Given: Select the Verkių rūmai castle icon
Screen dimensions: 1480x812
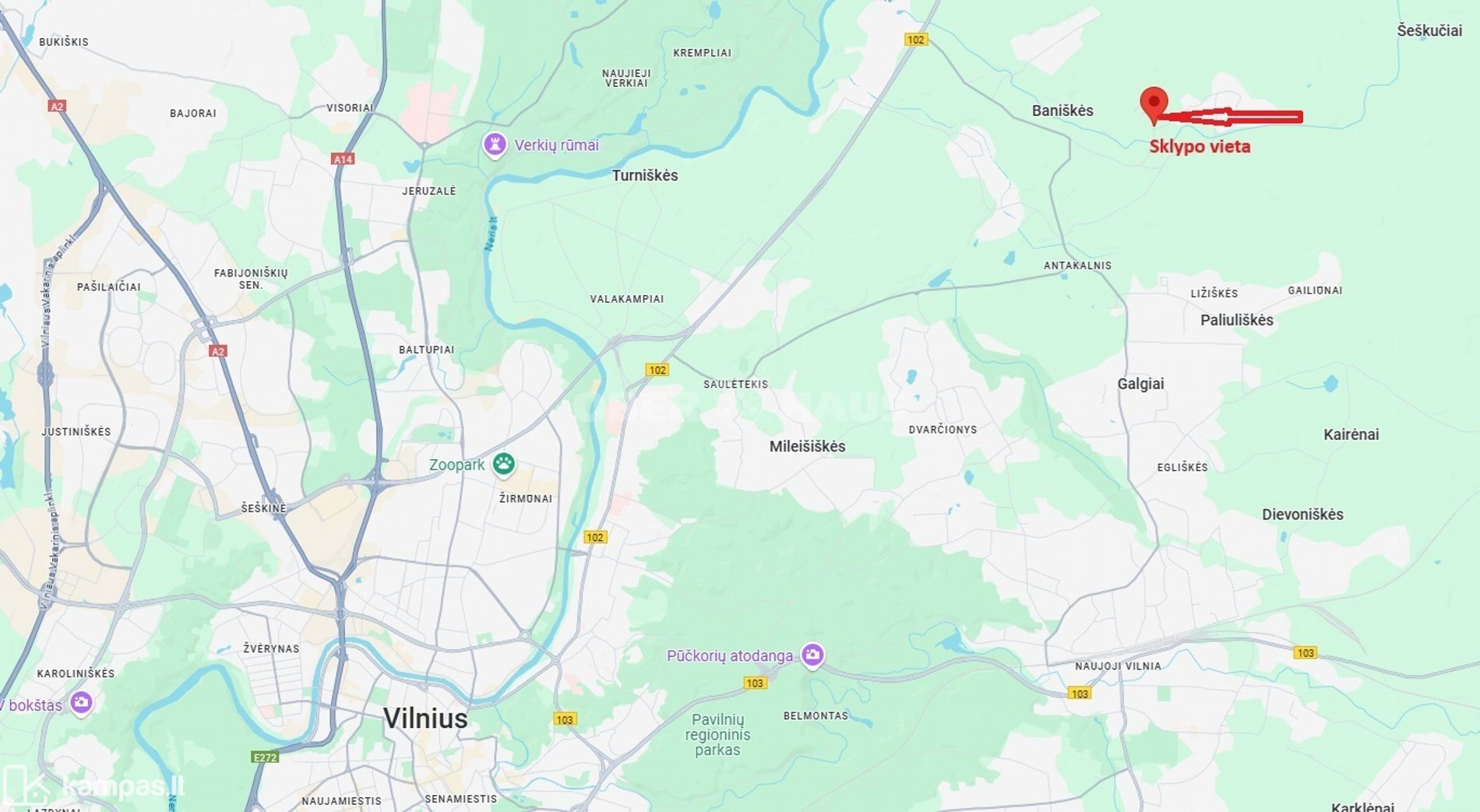Looking at the screenshot, I should tap(495, 145).
